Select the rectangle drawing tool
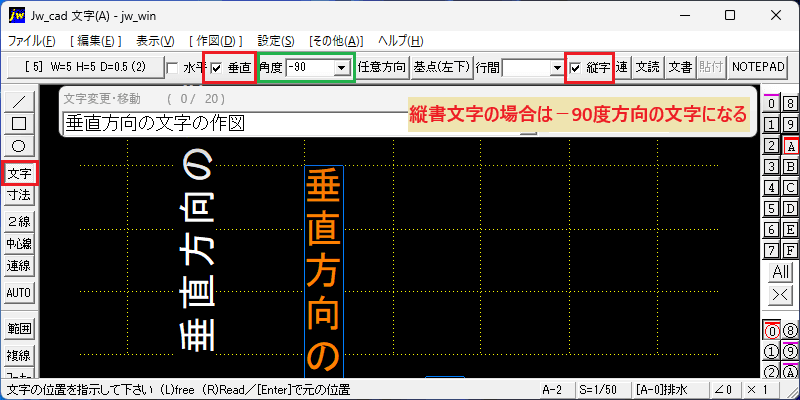 tap(19, 123)
